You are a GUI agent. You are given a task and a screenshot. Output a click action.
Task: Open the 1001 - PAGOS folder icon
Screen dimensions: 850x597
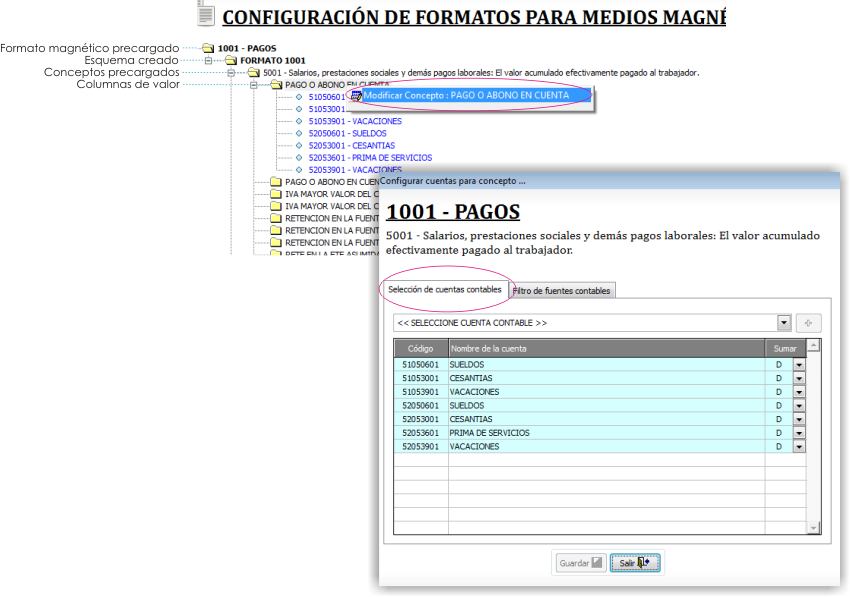pyautogui.click(x=209, y=48)
